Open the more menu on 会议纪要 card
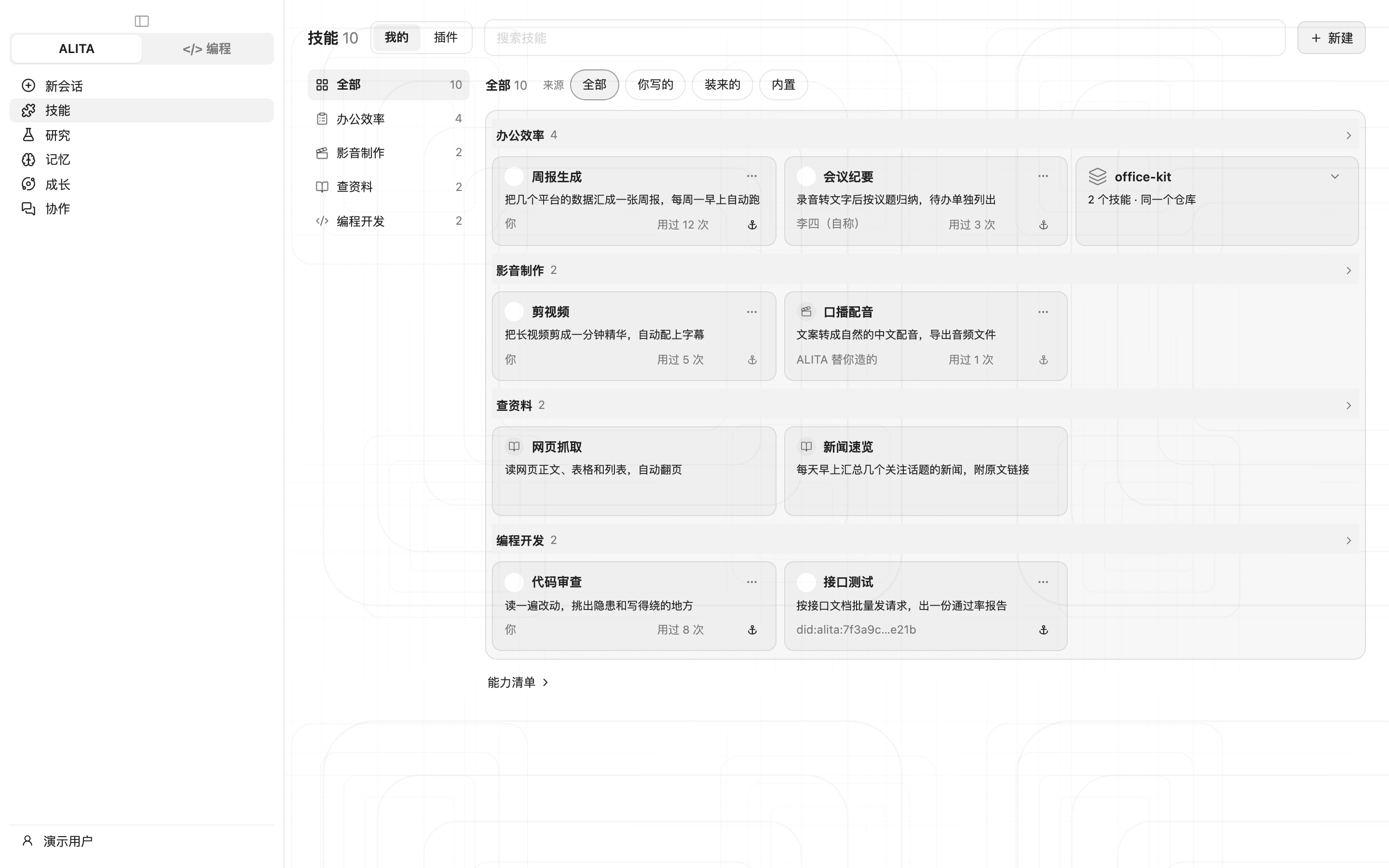1389x868 pixels. coord(1043,176)
